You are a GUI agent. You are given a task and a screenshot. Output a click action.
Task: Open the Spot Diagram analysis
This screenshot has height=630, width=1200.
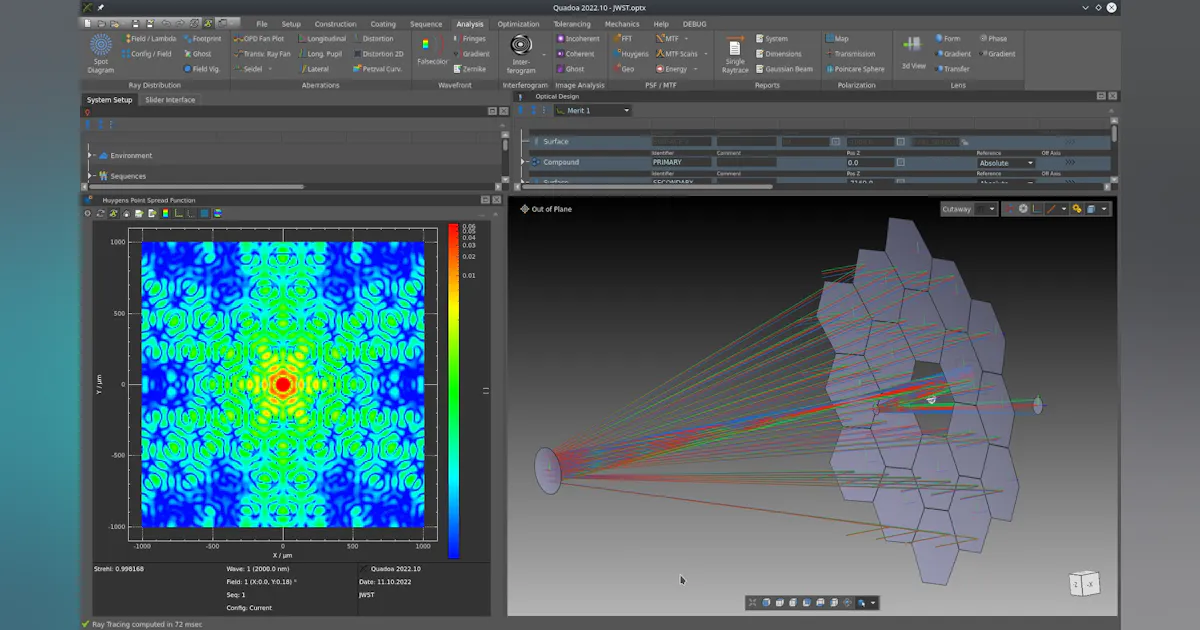point(101,53)
